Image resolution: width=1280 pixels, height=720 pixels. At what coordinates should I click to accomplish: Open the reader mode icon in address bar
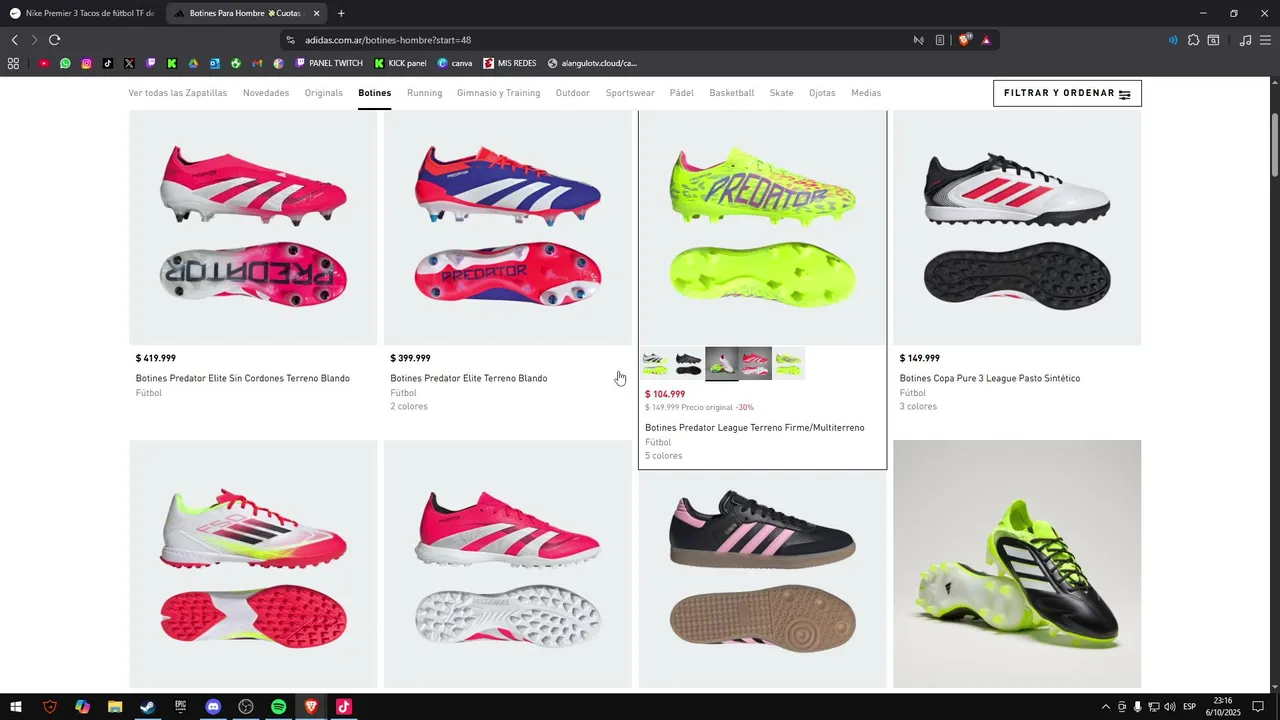[940, 40]
